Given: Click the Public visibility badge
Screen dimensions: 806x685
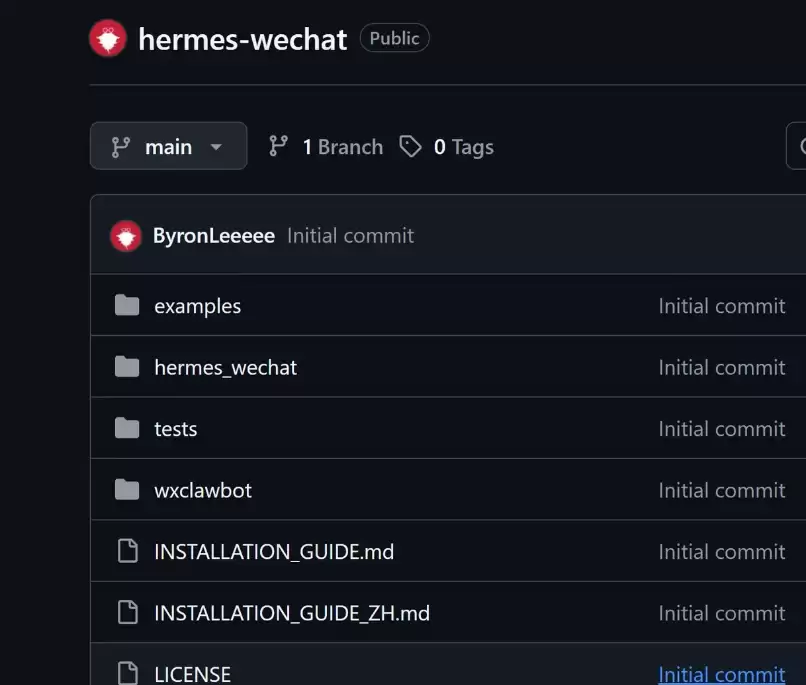Looking at the screenshot, I should (x=394, y=38).
